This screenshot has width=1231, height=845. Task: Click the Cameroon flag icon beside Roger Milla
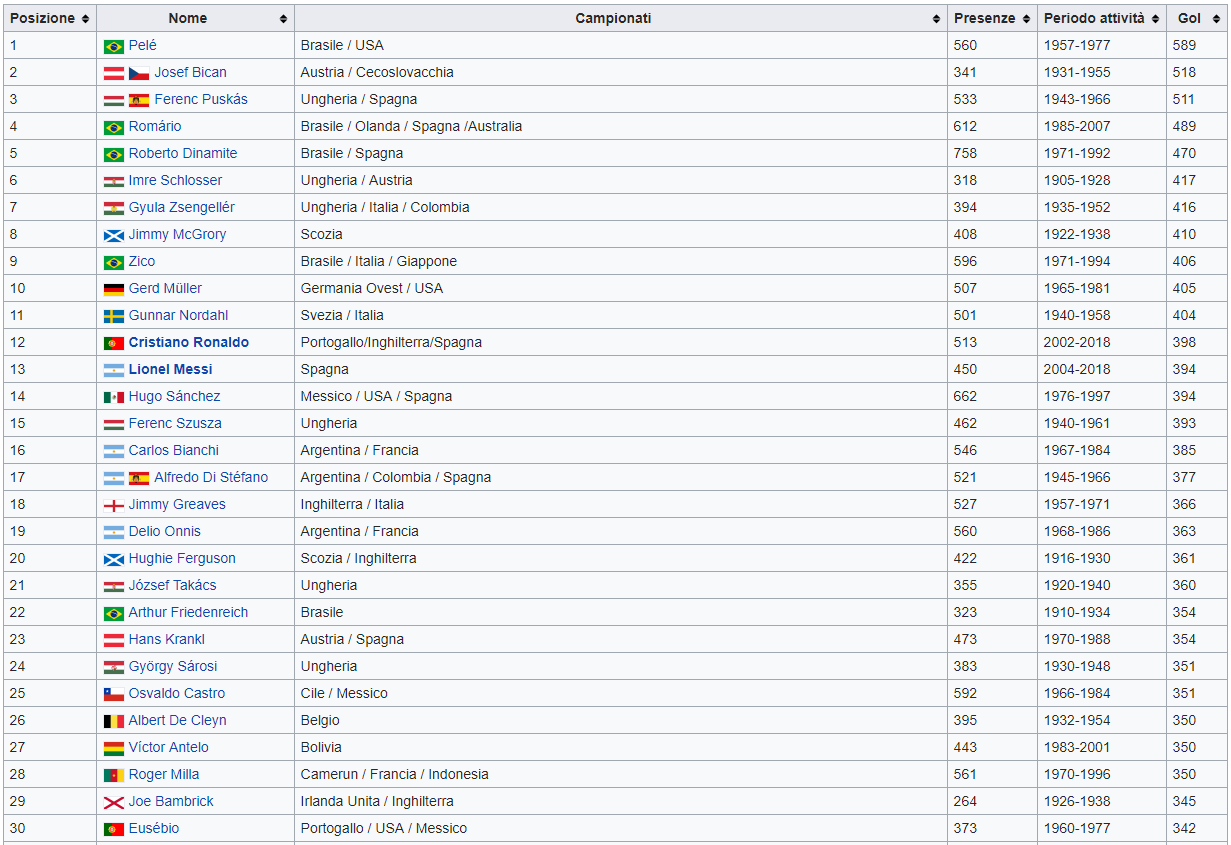pyautogui.click(x=114, y=775)
